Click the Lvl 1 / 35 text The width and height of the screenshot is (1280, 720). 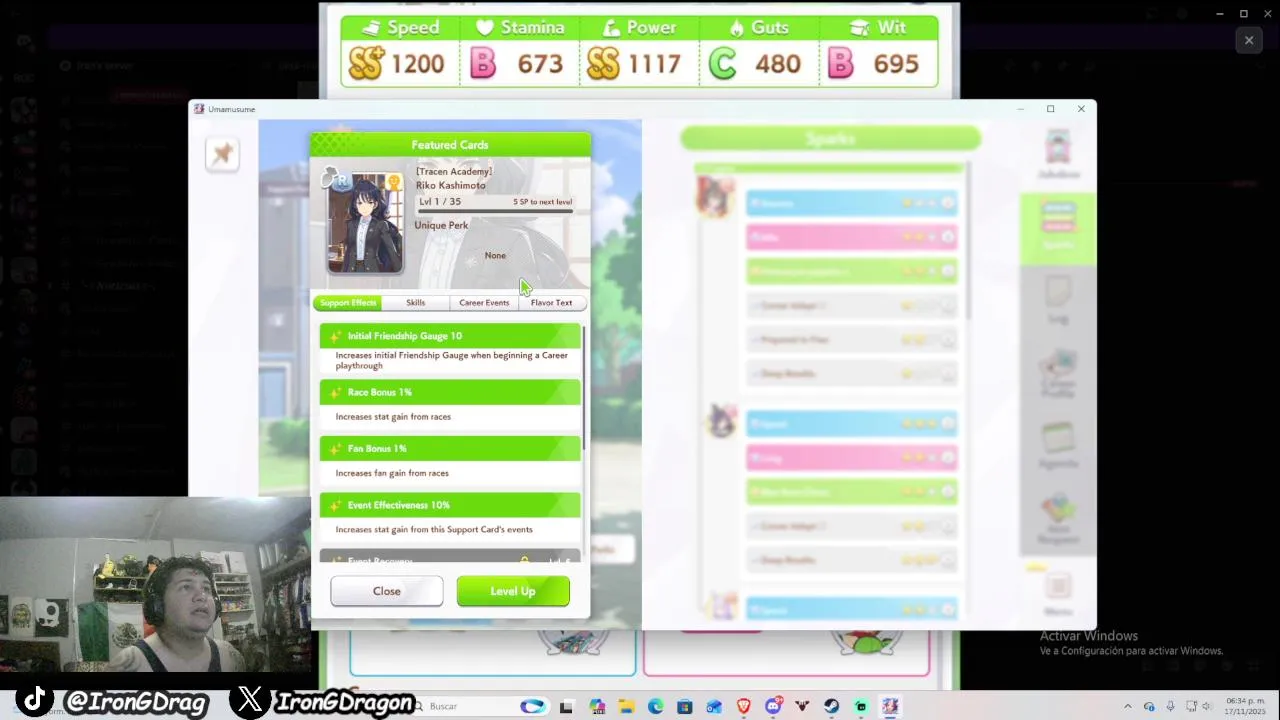tap(440, 202)
